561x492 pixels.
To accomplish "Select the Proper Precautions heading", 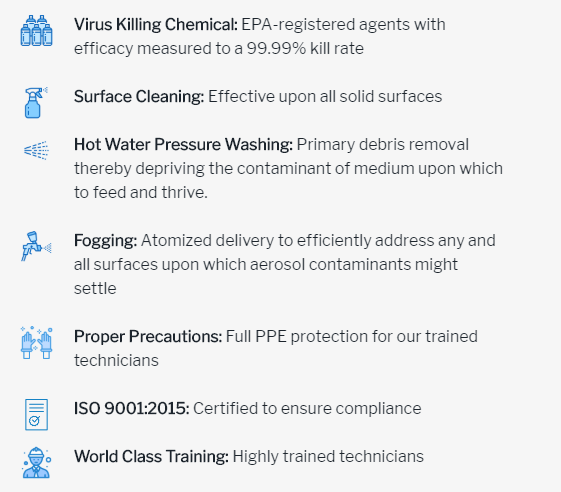I will coord(148,337).
